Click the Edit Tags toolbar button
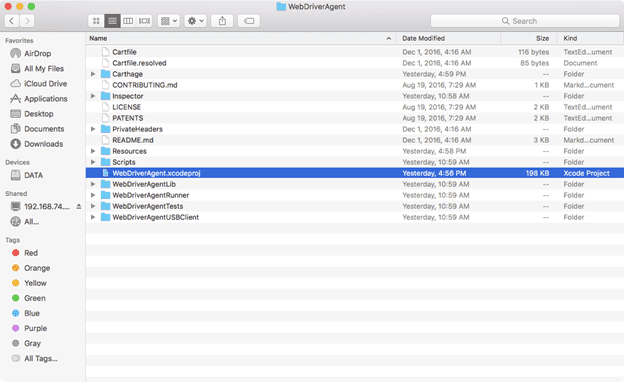The width and height of the screenshot is (624, 382). (249, 21)
